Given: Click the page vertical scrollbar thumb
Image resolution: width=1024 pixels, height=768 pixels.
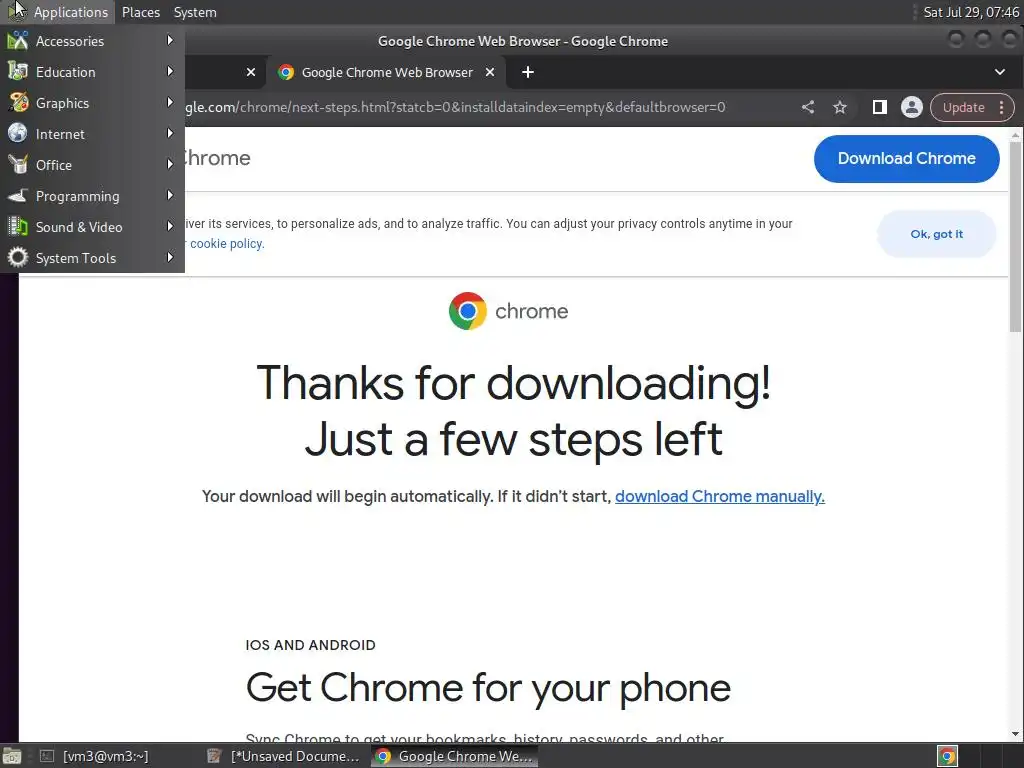Looking at the screenshot, I should (1015, 236).
